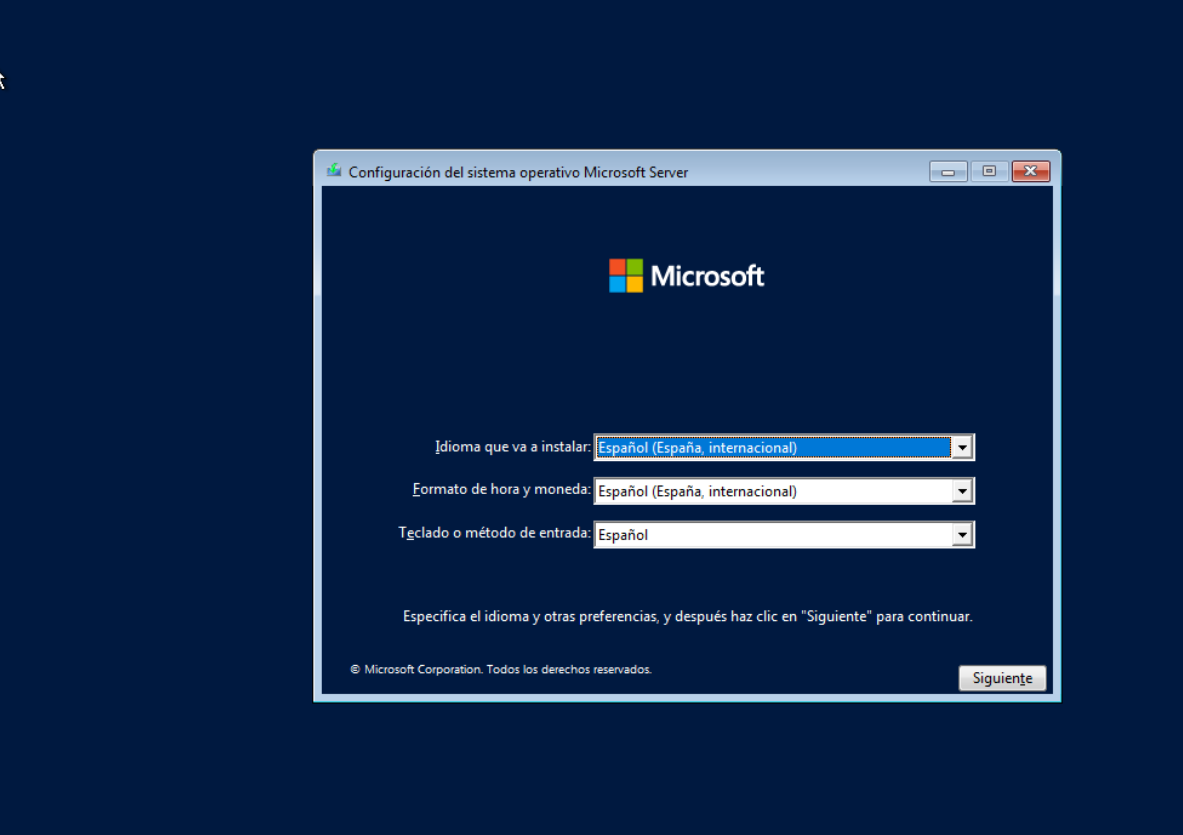Screen dimensions: 1183x835
Task: Maximize the setup configuration window
Action: pos(989,172)
